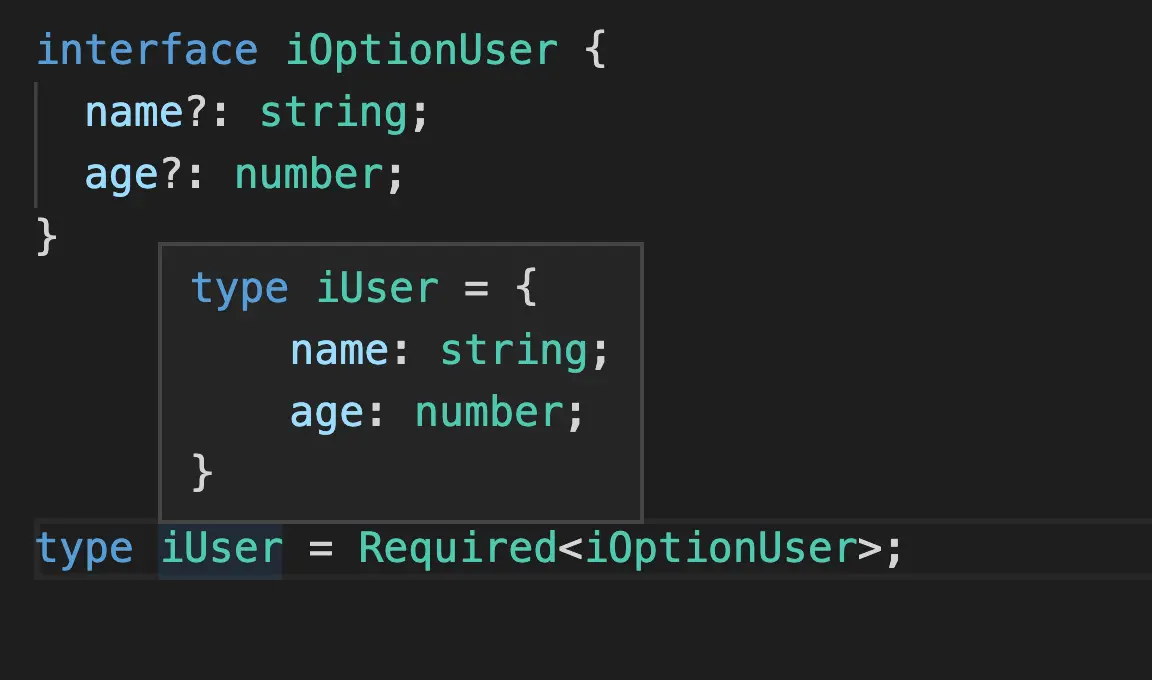Click the type keyword on bottom line
This screenshot has width=1152, height=680.
click(x=84, y=550)
